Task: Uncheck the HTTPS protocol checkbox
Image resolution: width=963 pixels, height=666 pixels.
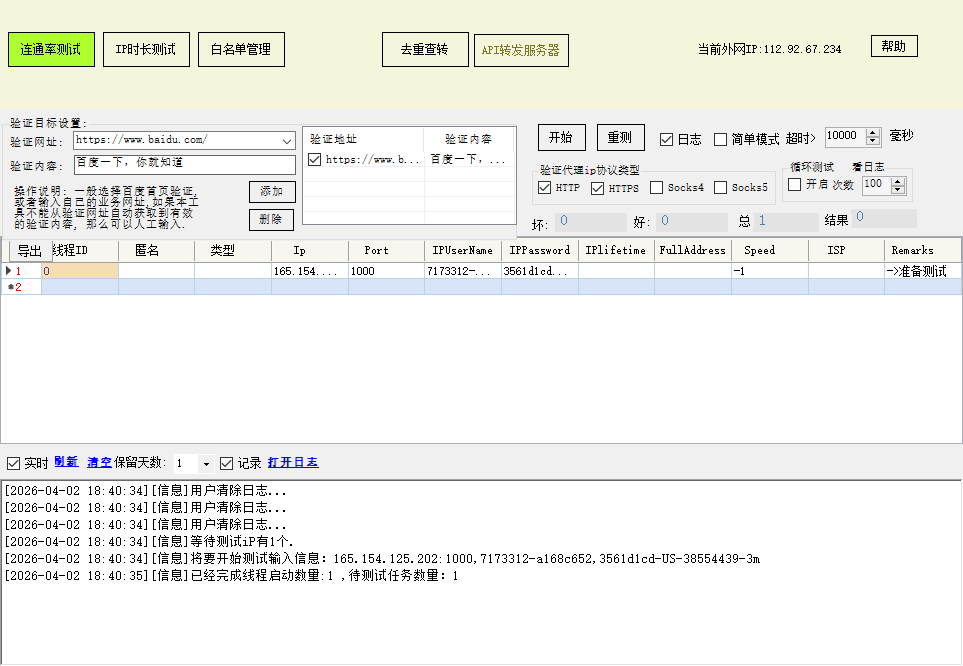Action: (598, 188)
